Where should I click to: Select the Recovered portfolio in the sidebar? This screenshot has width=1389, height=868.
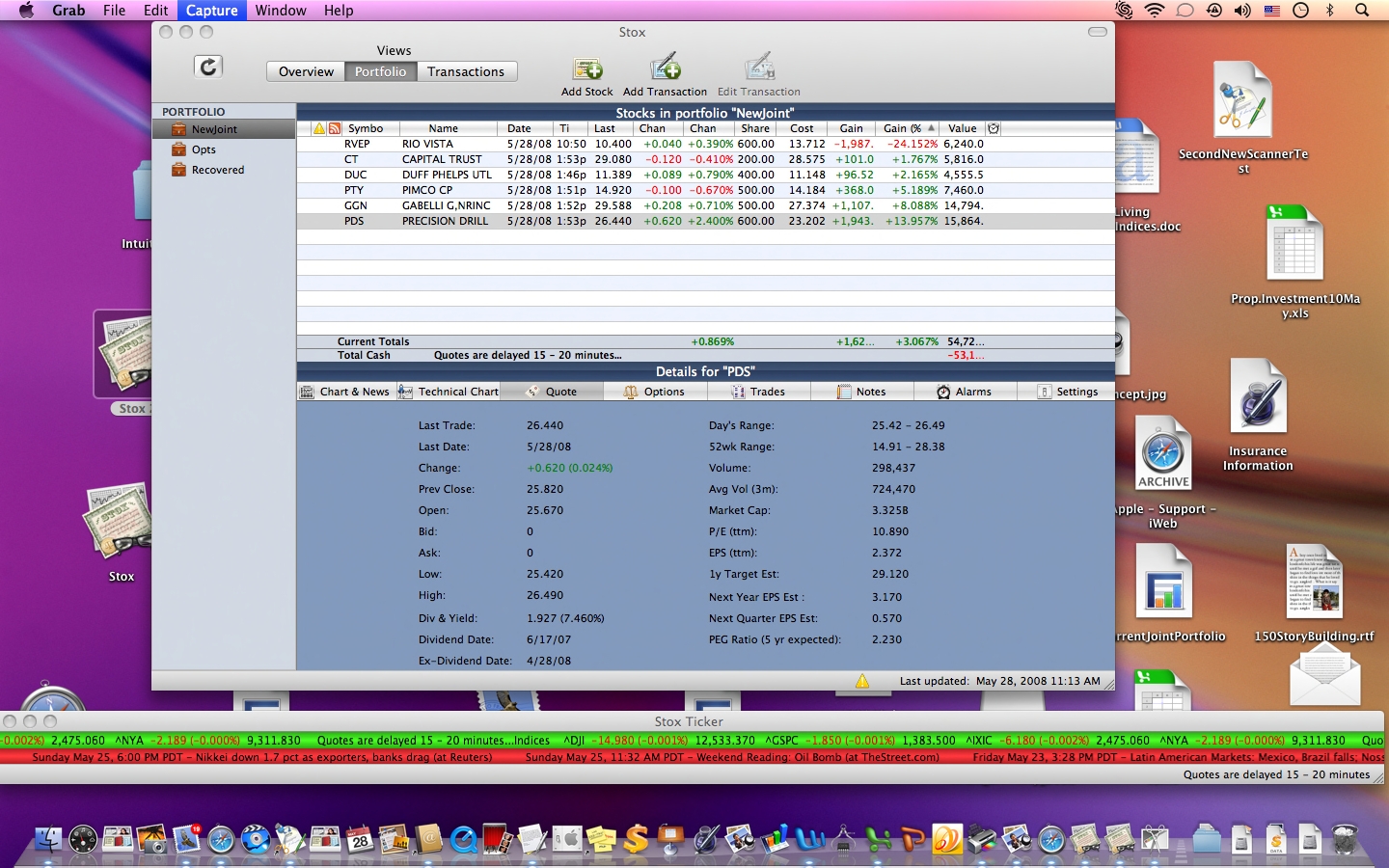click(217, 170)
